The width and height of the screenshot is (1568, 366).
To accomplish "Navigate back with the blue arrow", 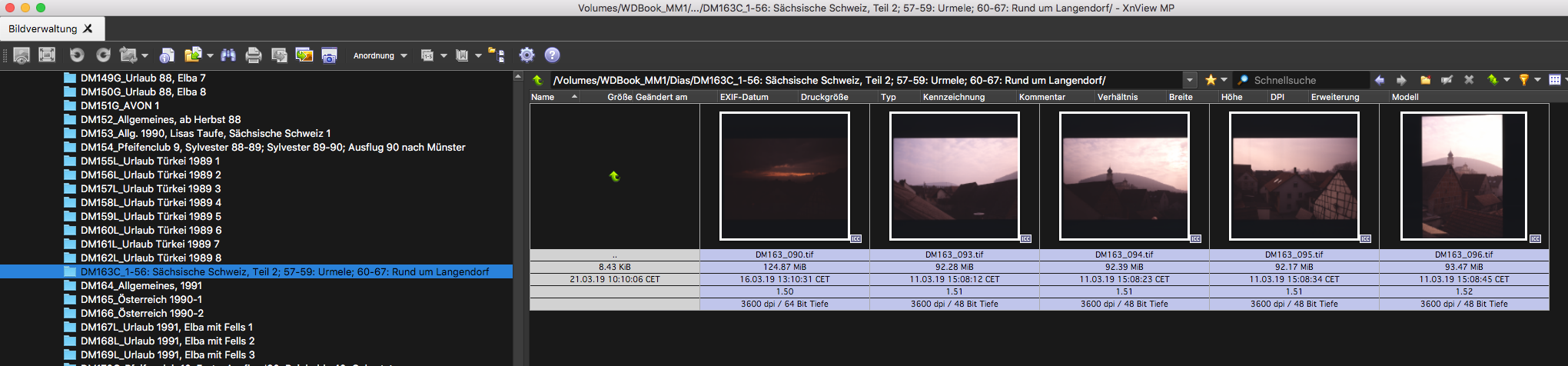I will 1380,80.
